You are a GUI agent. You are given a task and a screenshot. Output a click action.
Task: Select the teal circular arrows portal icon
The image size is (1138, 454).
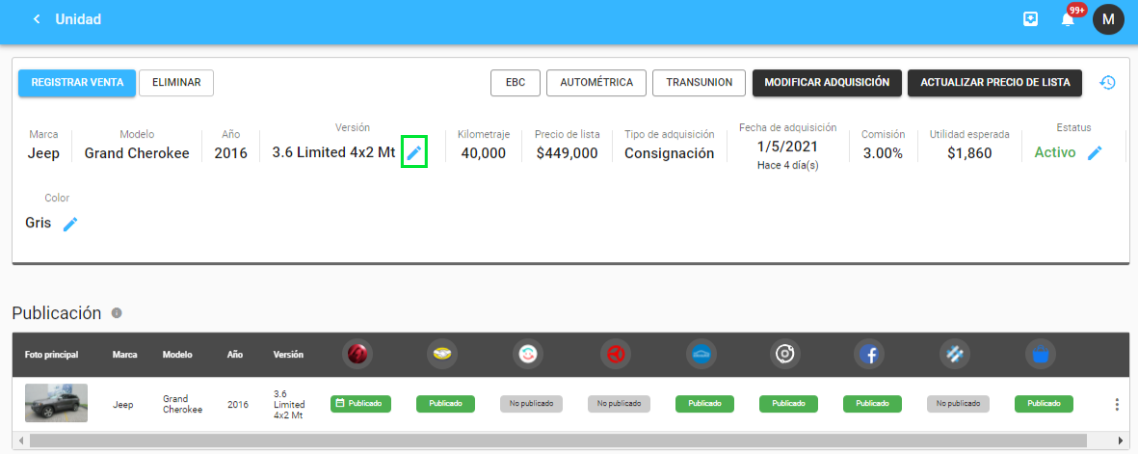click(528, 354)
